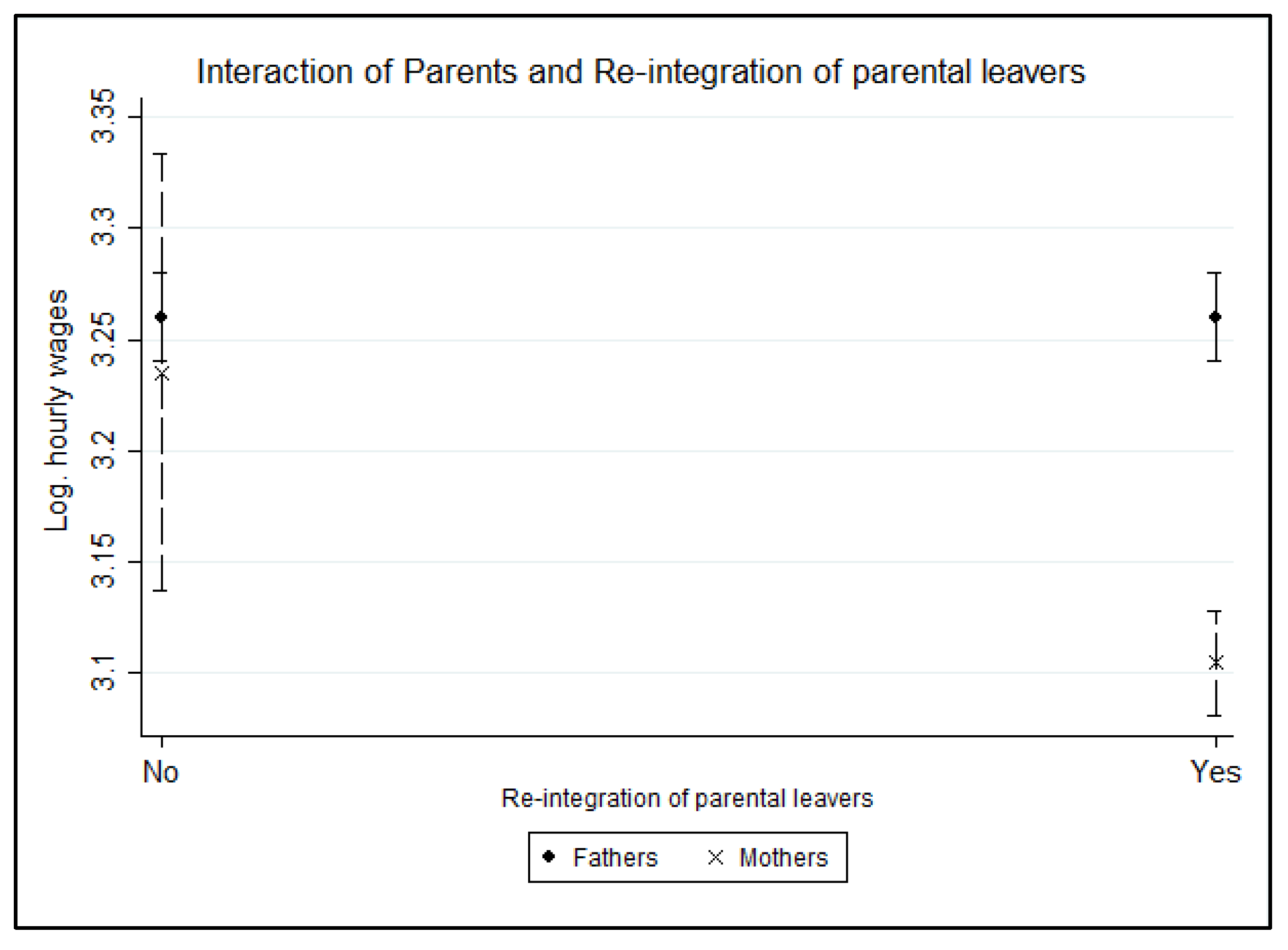The height and width of the screenshot is (950, 1288).
Task: Click the 'Re-integration of parental leavers' x-axis title
Action: 687,798
